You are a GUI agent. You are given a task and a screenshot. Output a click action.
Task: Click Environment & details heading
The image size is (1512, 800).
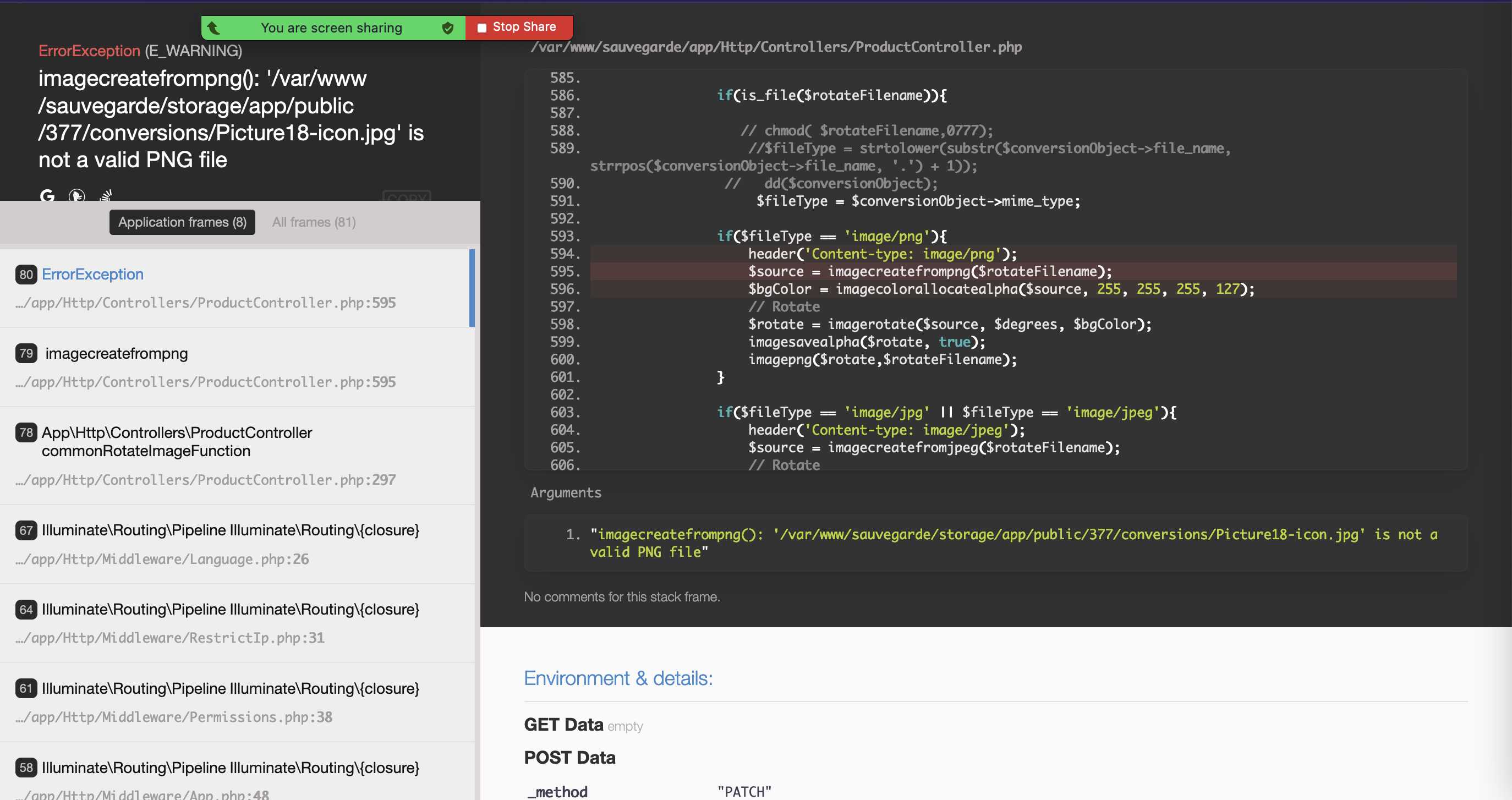(x=618, y=678)
